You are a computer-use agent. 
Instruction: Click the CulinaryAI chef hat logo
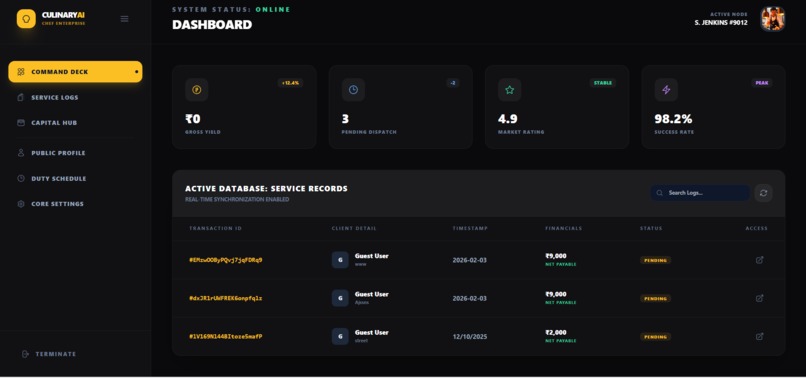pos(26,19)
